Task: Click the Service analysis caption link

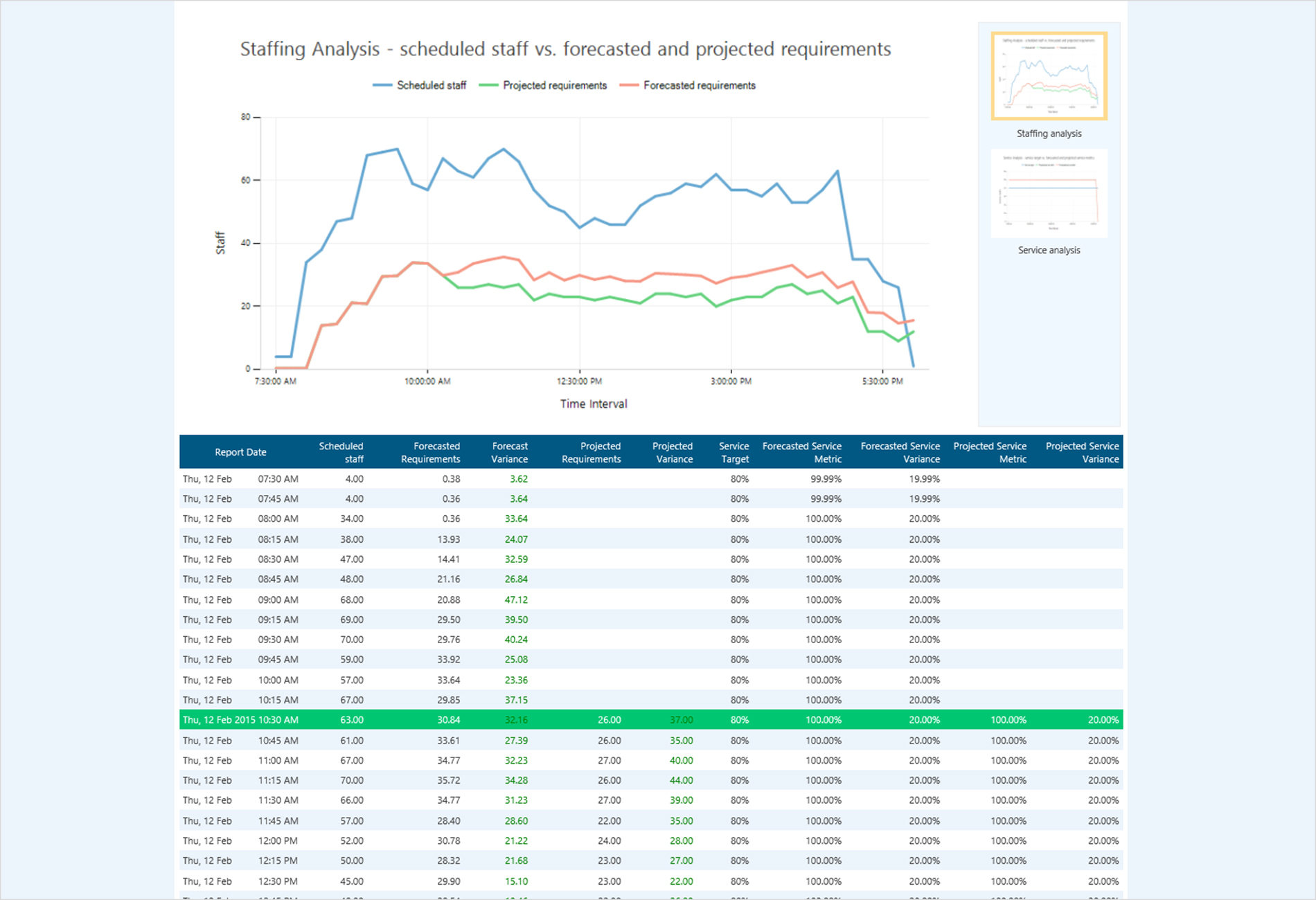Action: point(1049,250)
